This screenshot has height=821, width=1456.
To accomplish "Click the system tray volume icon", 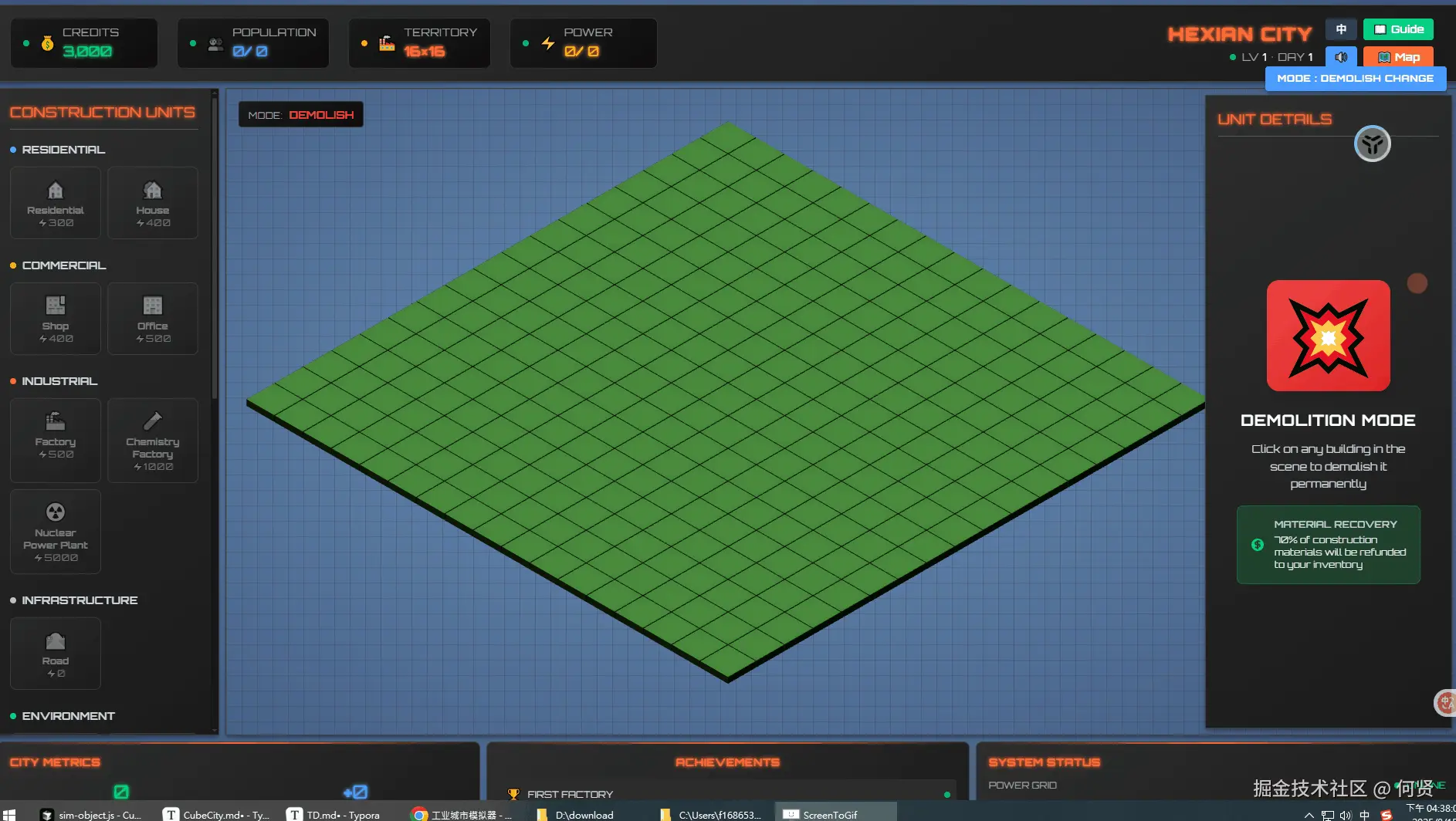I will [x=1346, y=815].
